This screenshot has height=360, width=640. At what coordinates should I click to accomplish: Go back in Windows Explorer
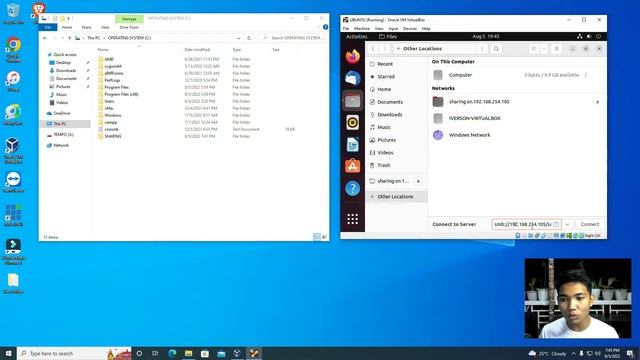(x=45, y=38)
